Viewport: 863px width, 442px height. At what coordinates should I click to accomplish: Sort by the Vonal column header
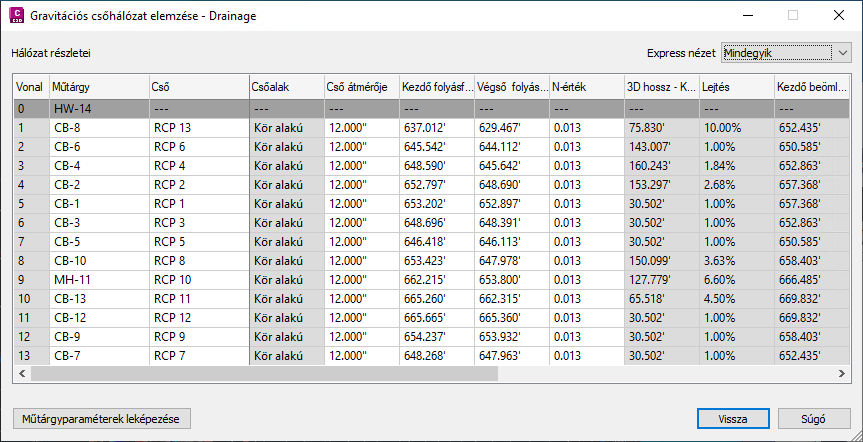coord(30,86)
